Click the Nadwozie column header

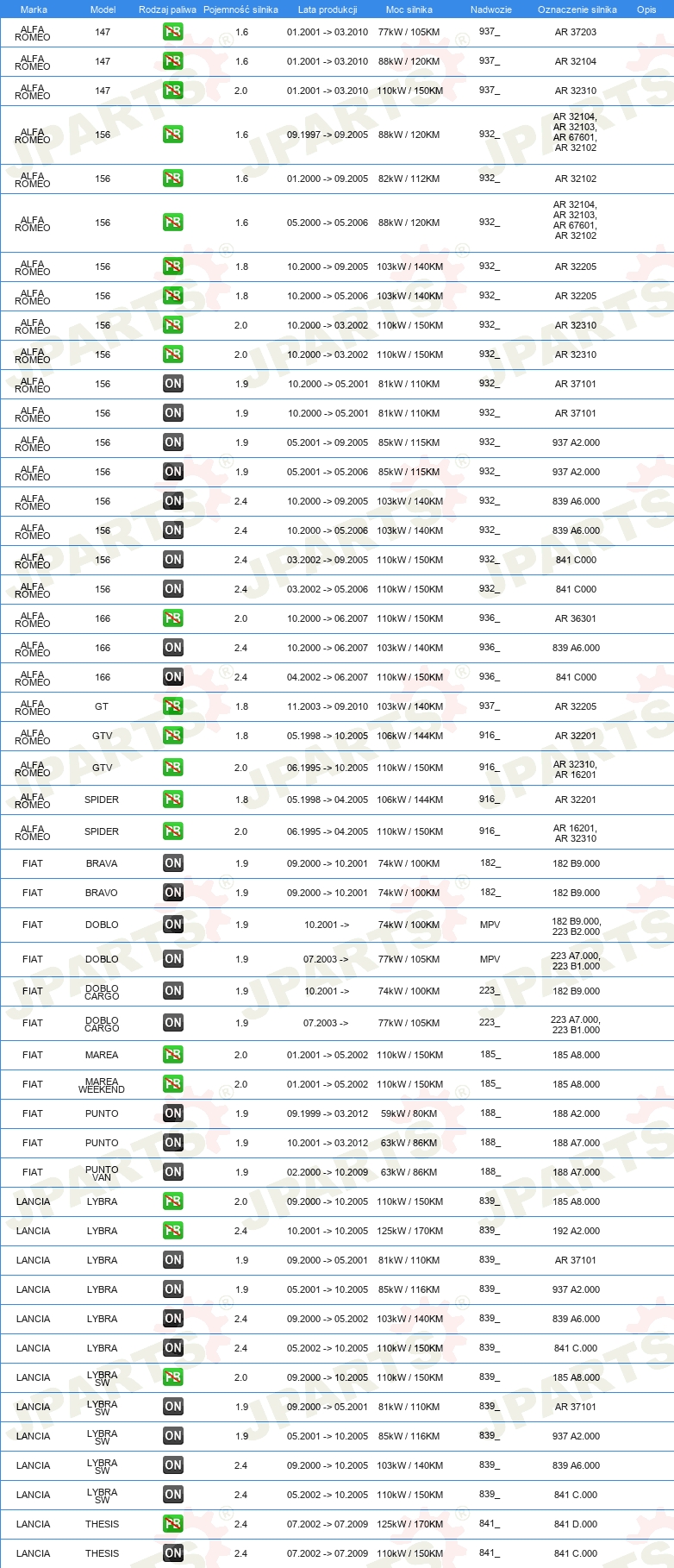[491, 9]
